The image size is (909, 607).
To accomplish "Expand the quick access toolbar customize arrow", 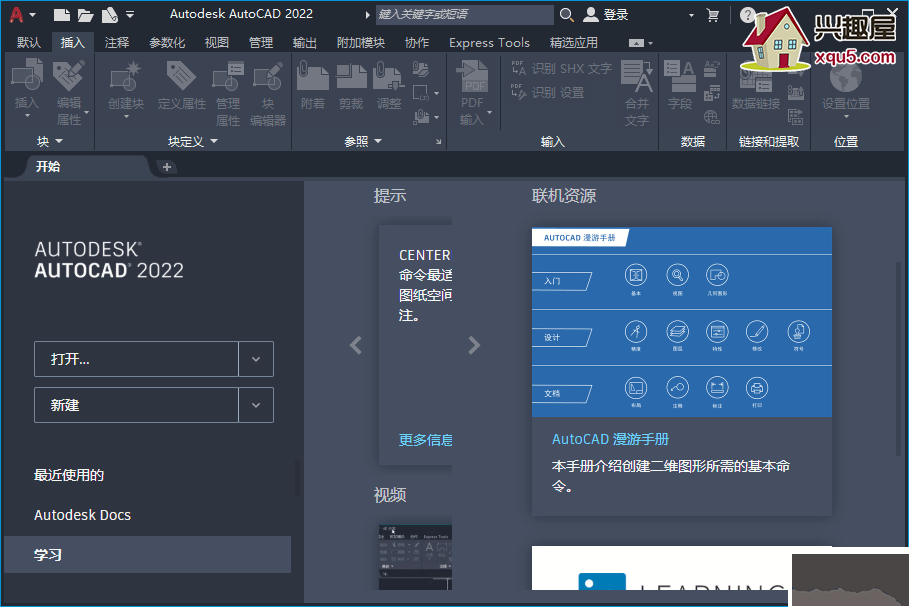I will click(130, 14).
